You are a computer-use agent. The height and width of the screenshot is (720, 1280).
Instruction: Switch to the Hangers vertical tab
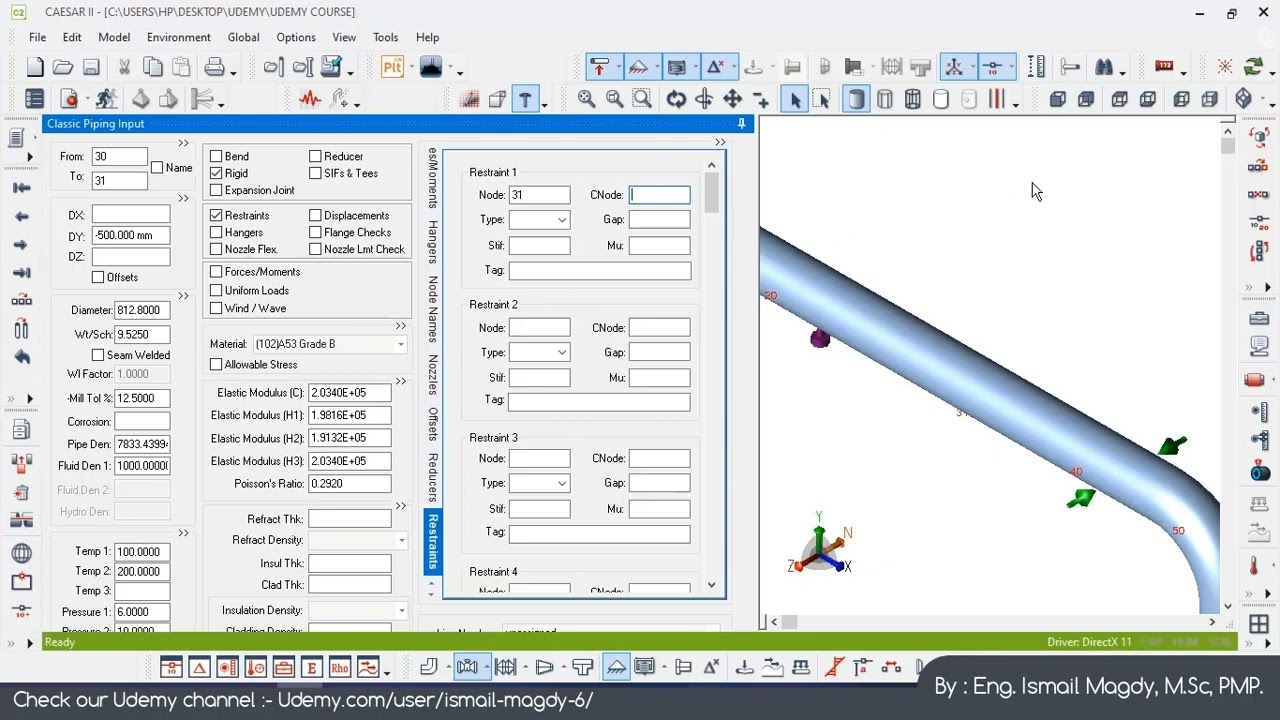(432, 242)
